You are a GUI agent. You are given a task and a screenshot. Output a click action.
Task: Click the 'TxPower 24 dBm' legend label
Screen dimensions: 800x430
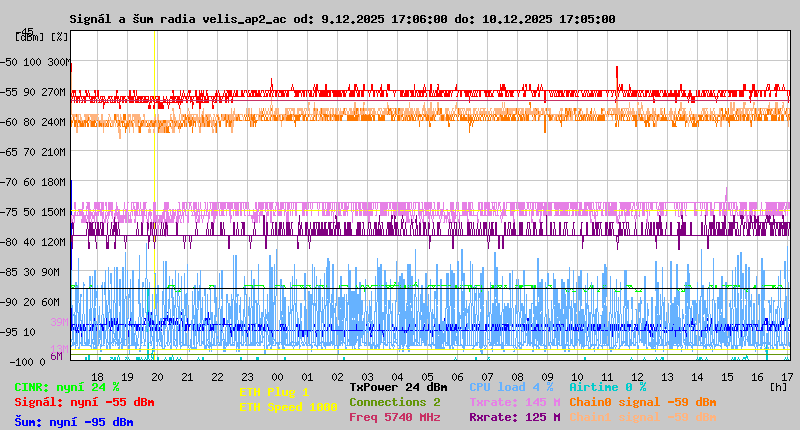coord(398,387)
